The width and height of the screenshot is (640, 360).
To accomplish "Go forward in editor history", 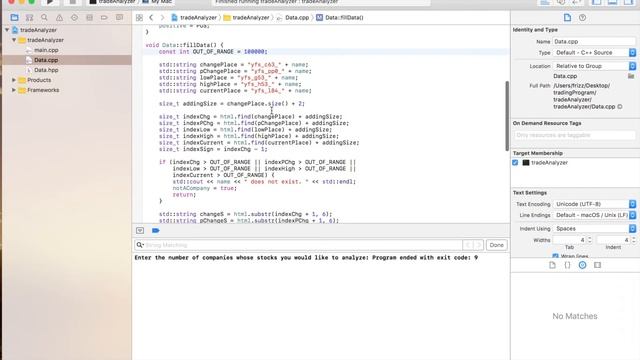I will [x=162, y=18].
